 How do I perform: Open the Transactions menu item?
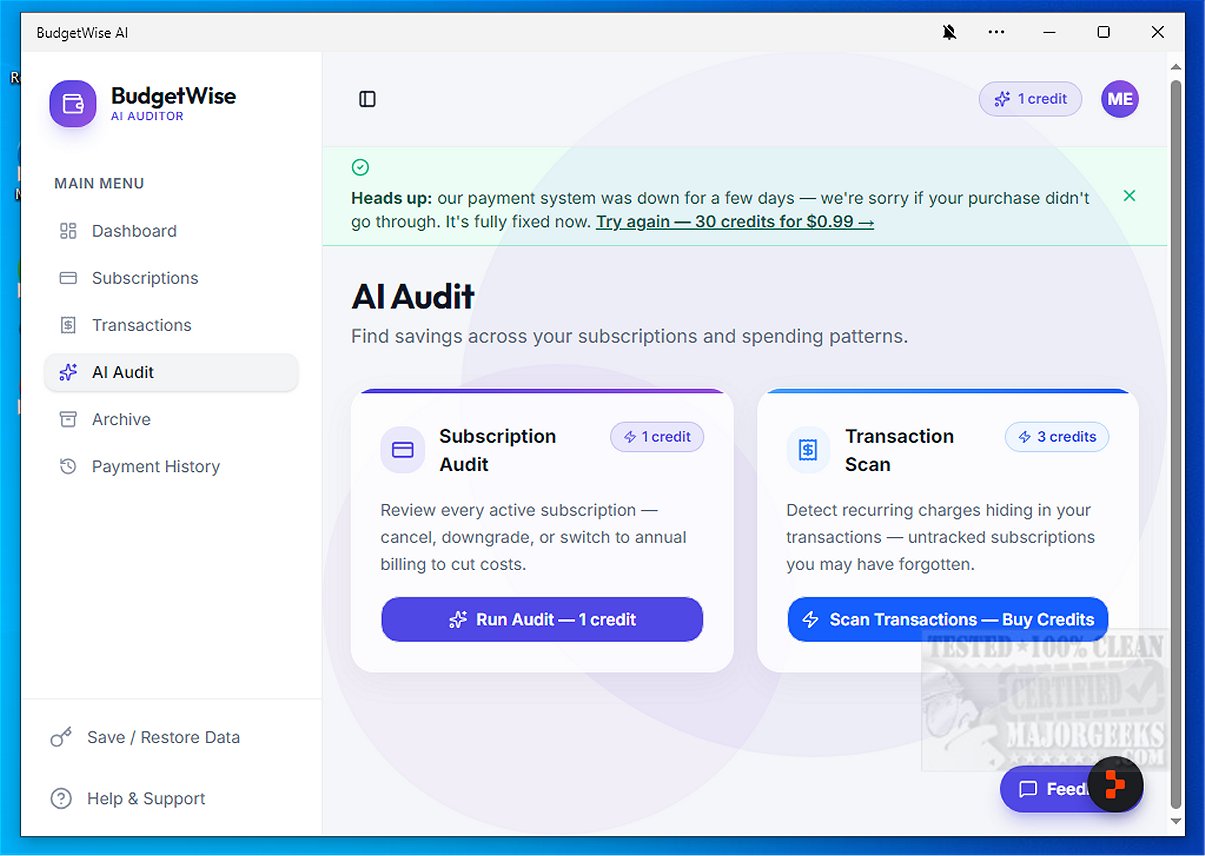pyautogui.click(x=171, y=325)
